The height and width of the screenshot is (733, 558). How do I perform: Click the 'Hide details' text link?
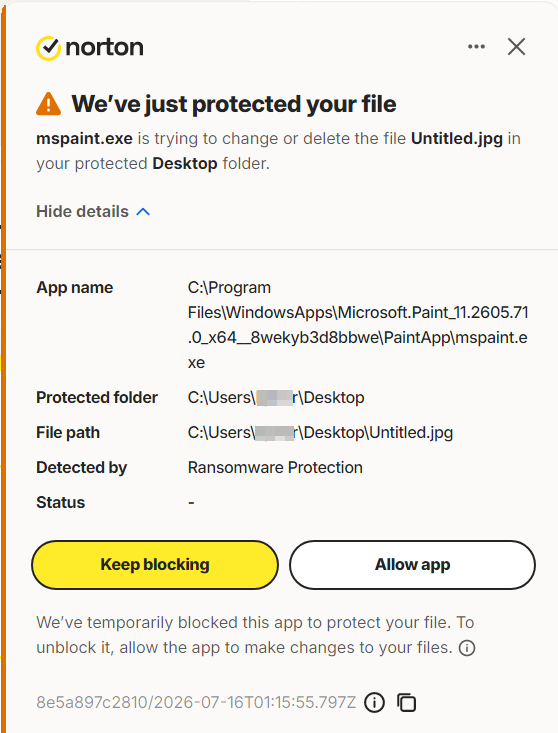click(82, 211)
